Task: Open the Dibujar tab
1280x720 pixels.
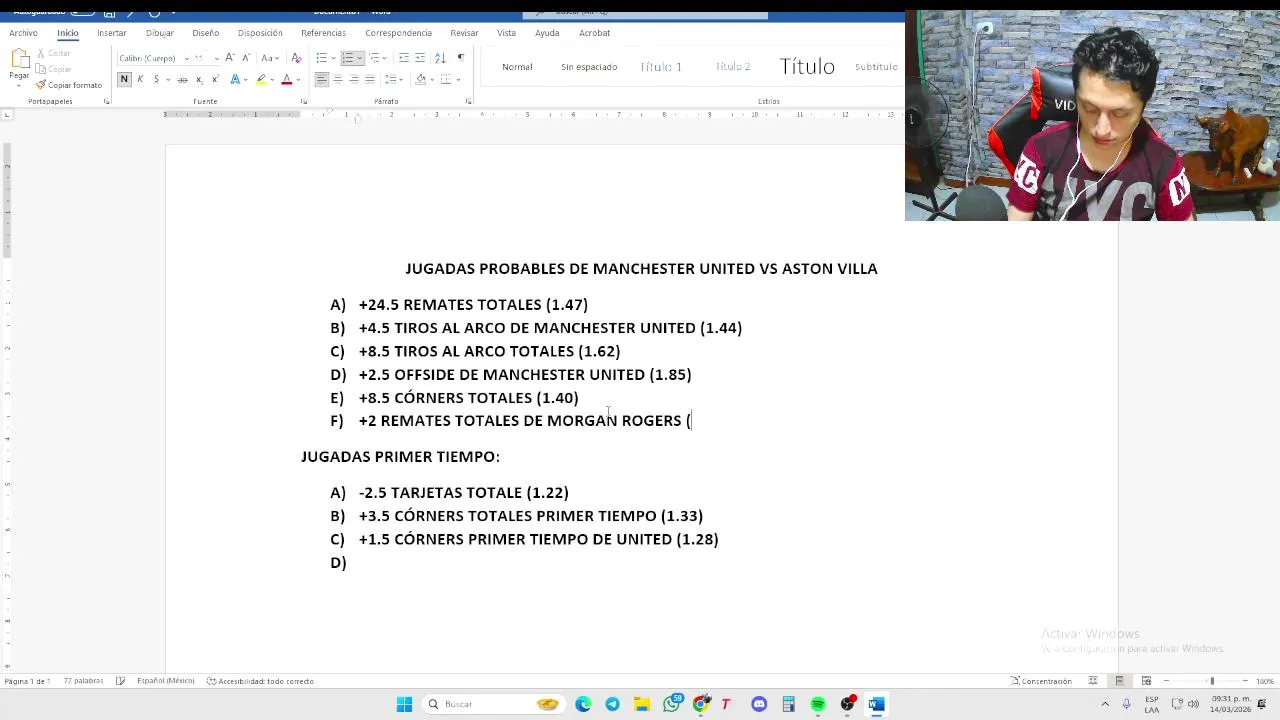Action: pos(159,33)
